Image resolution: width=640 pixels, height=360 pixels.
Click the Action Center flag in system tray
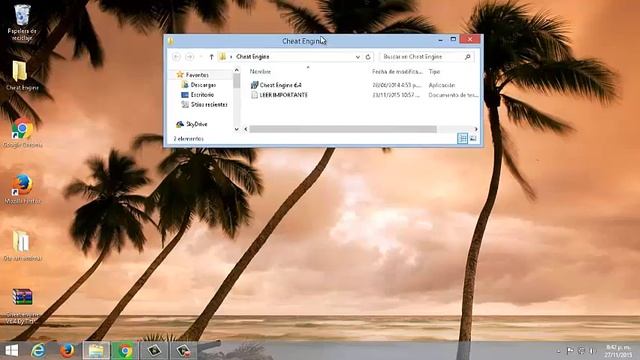tap(570, 351)
